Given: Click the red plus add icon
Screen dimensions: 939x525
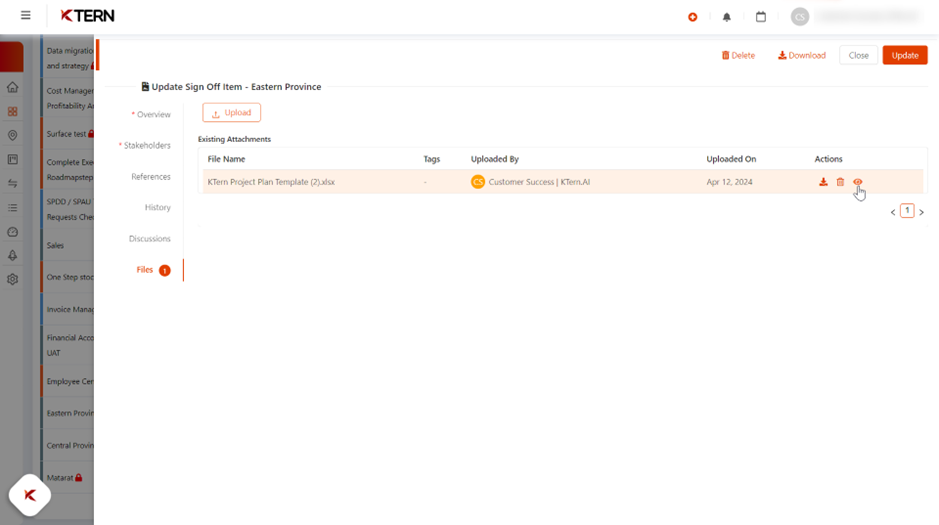Looking at the screenshot, I should click(692, 17).
